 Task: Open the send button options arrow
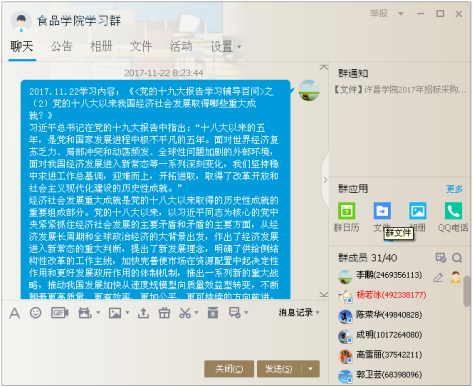click(311, 369)
